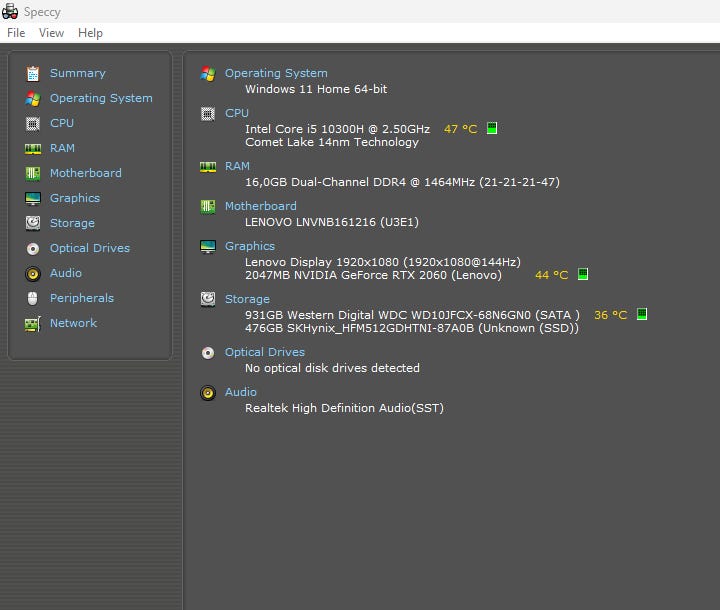
Task: Click the Graphics monitor icon in summary pane
Action: (208, 247)
